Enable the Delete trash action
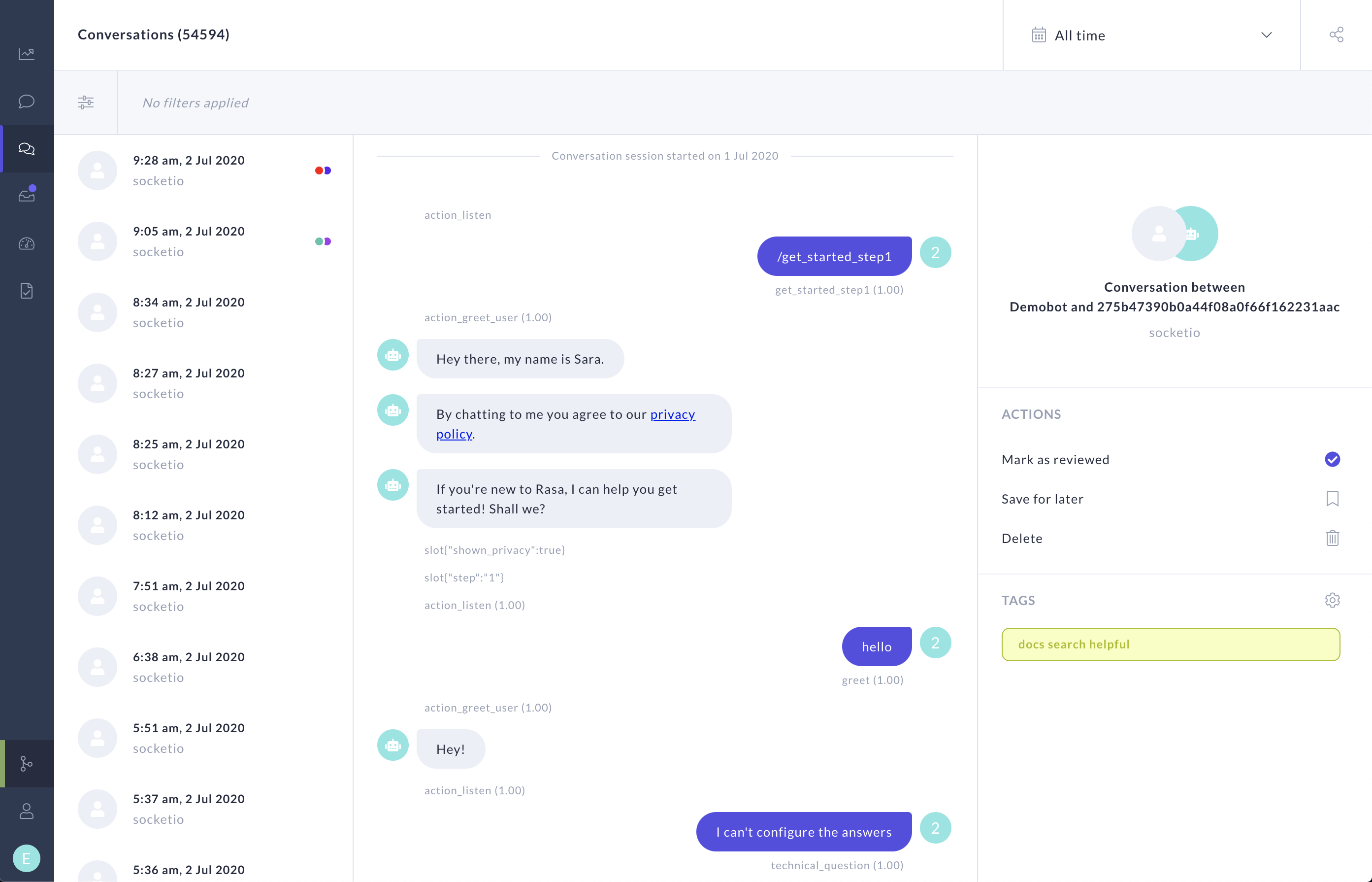This screenshot has height=882, width=1372. point(1333,538)
